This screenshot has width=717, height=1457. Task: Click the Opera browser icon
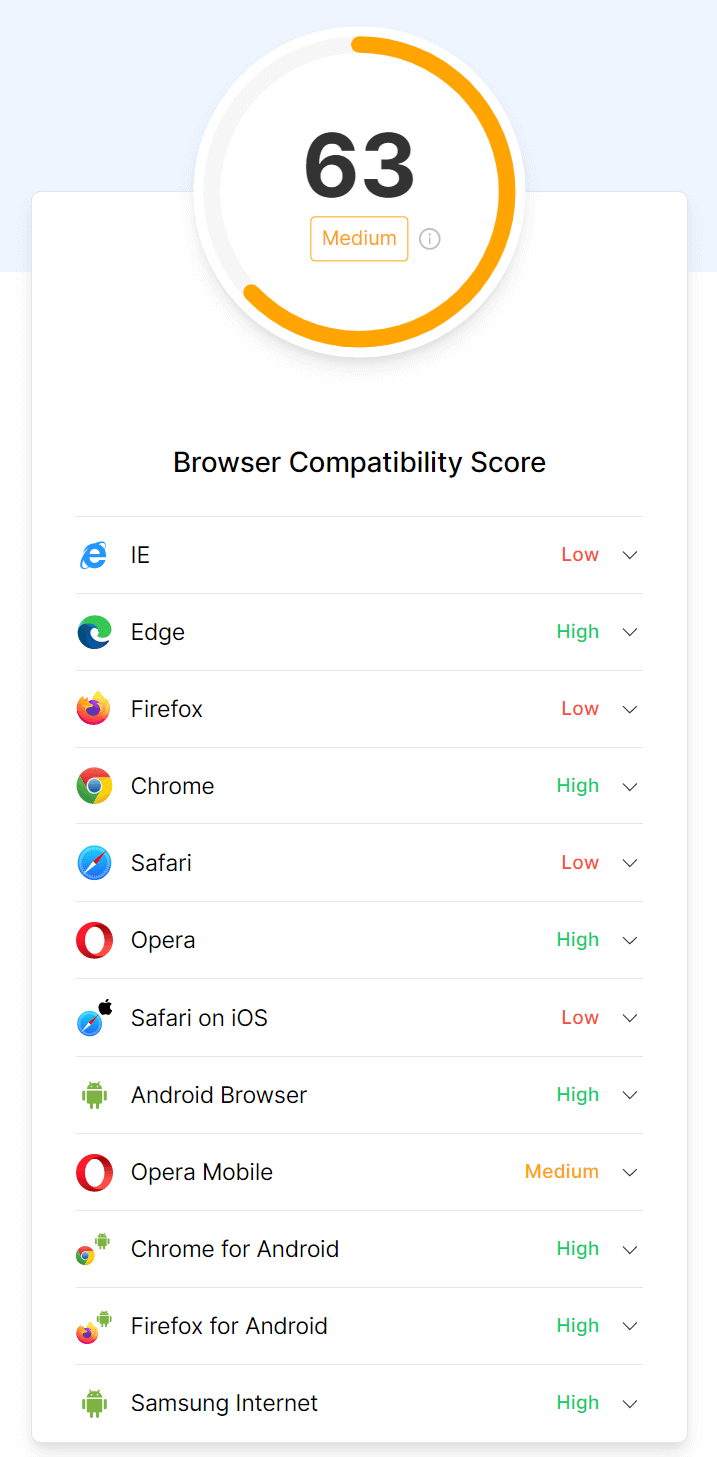(95, 940)
